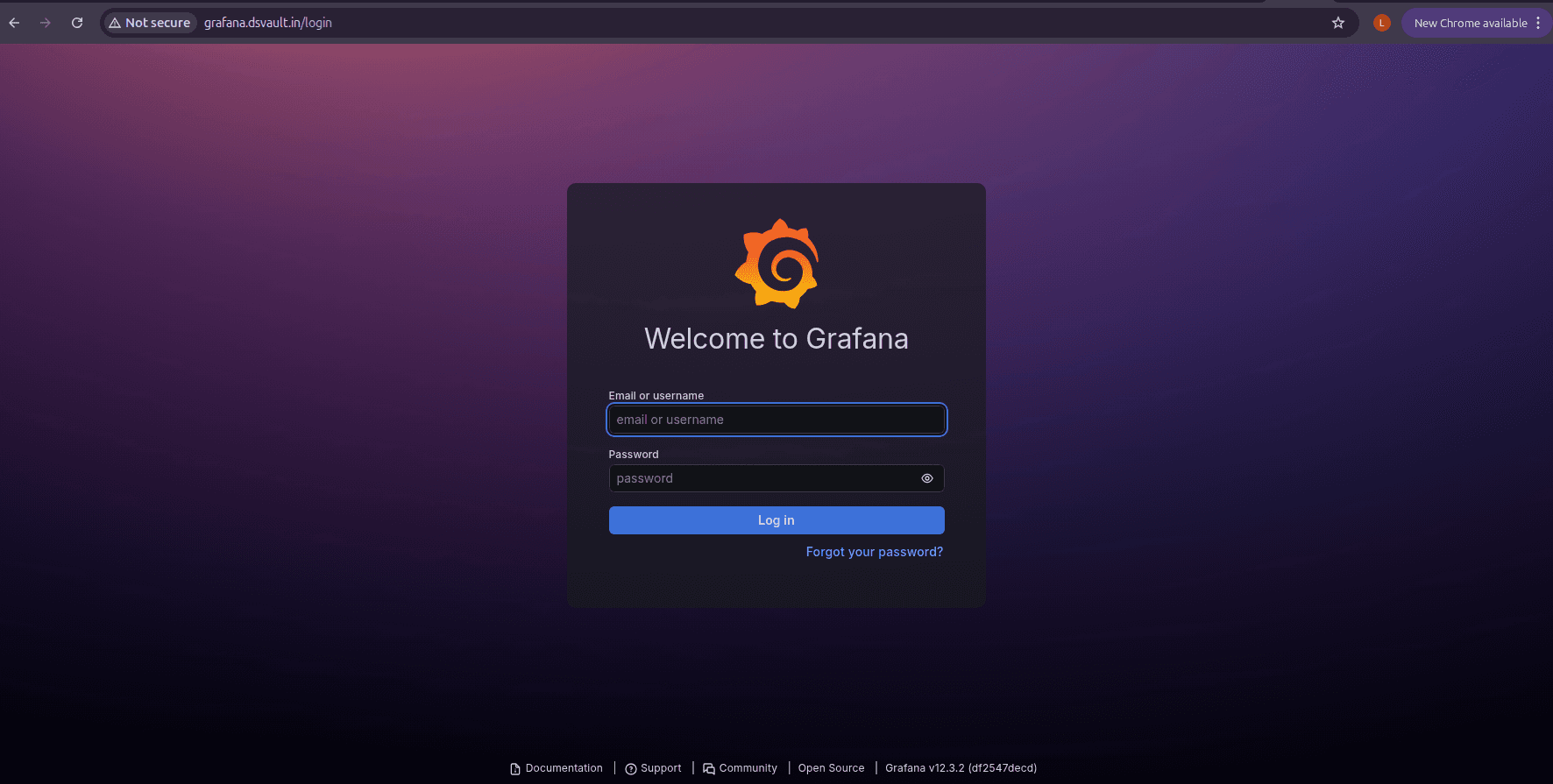Viewport: 1553px width, 784px height.
Task: Open the Not secure site info badge
Action: (150, 23)
